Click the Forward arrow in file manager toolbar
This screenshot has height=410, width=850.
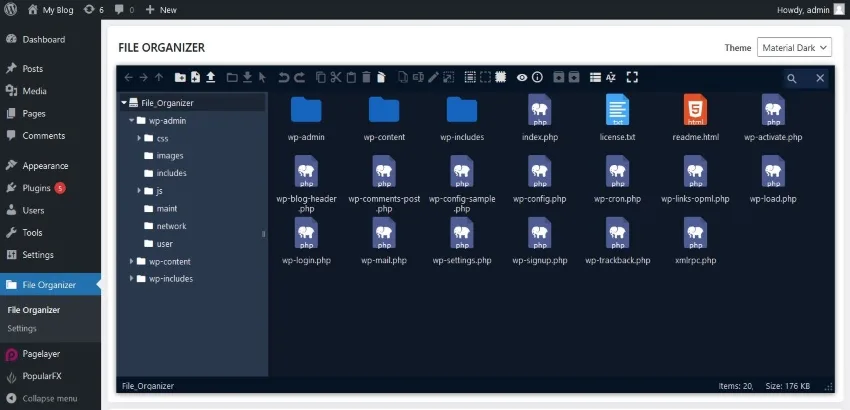pos(144,78)
